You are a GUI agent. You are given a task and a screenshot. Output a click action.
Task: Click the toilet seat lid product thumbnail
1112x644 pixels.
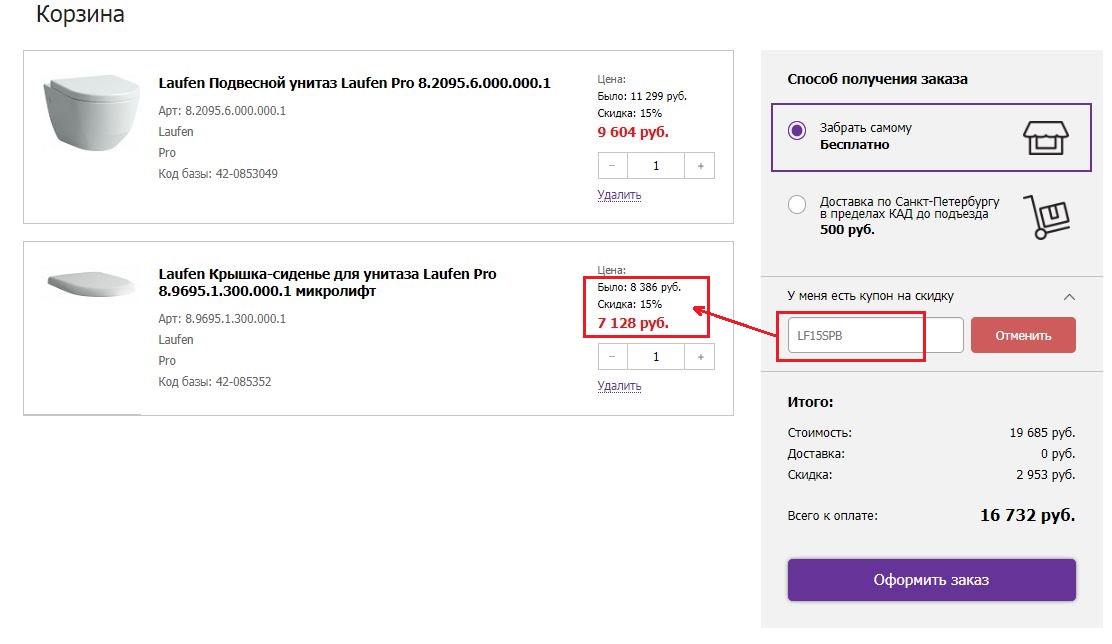pos(91,284)
